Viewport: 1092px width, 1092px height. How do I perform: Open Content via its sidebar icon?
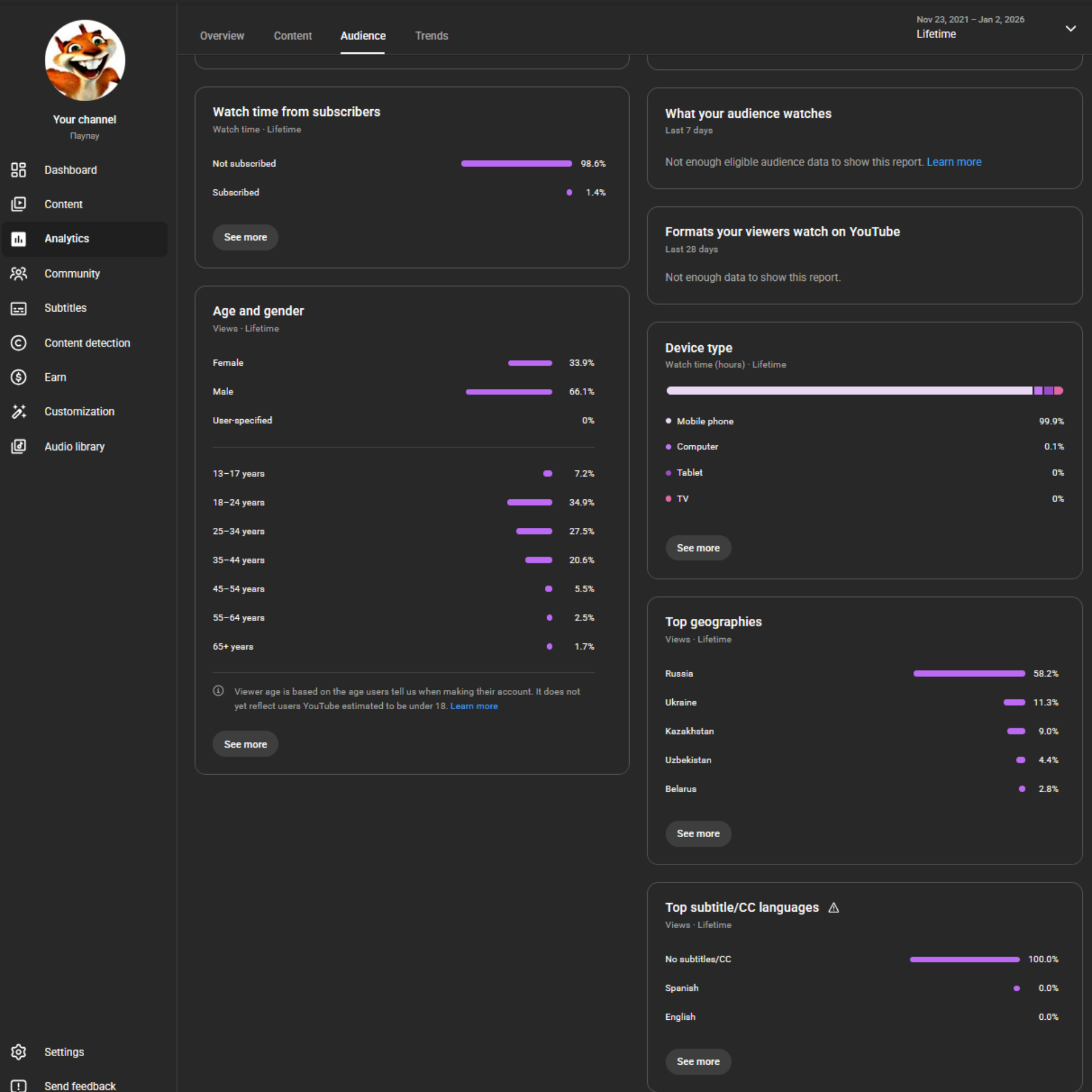(x=18, y=204)
